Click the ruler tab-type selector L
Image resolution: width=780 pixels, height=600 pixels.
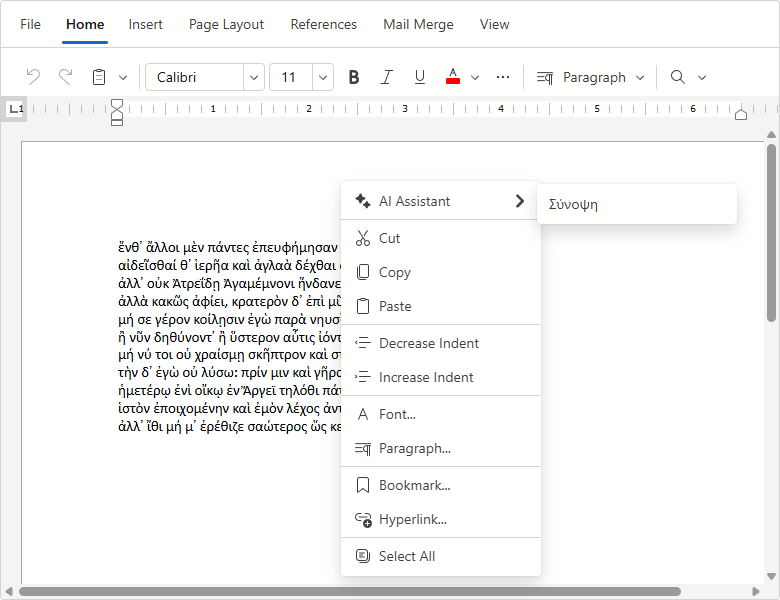click(16, 108)
